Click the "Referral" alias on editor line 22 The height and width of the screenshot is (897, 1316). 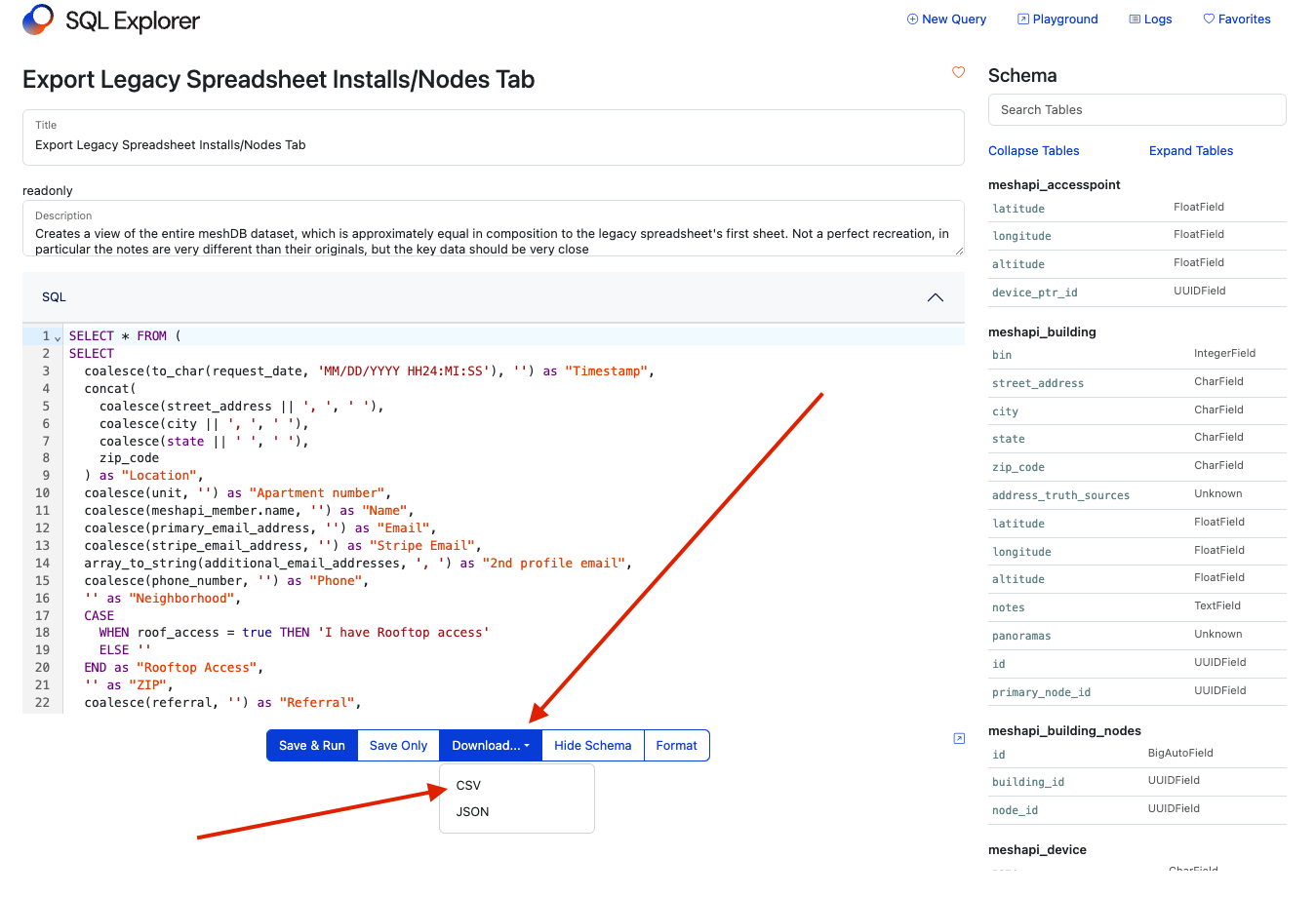pos(317,703)
